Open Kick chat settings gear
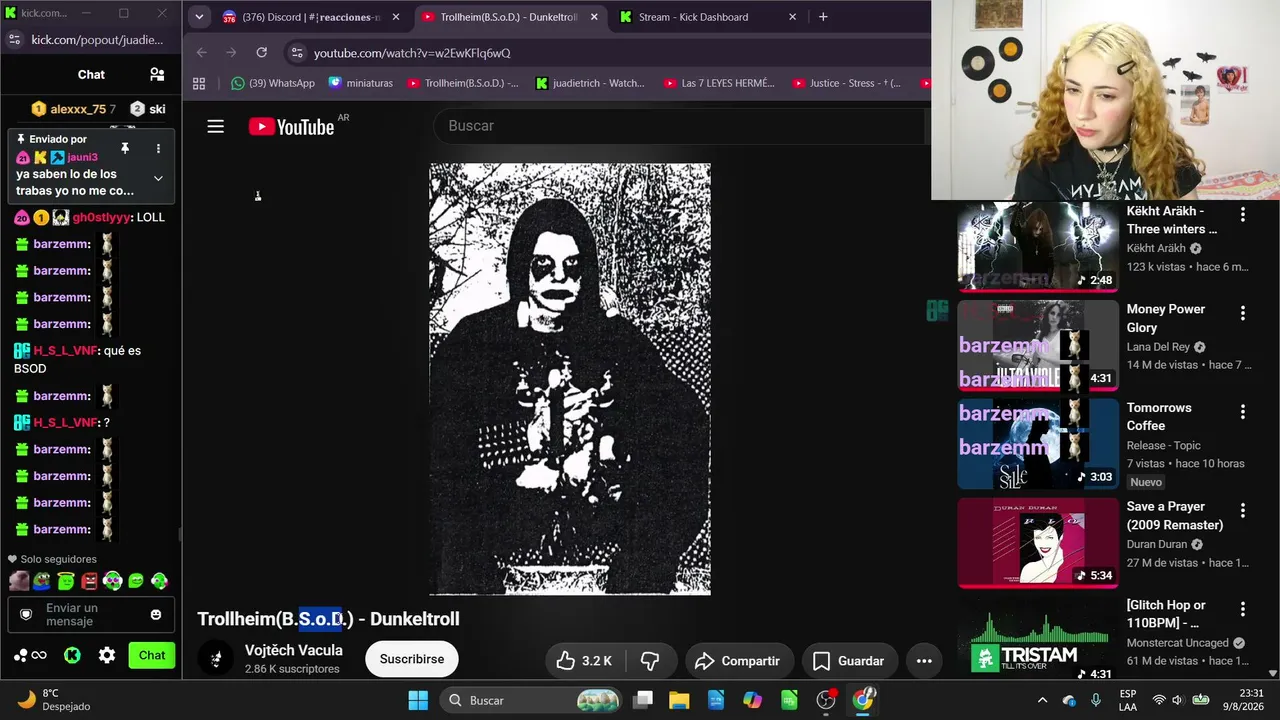1280x720 pixels. (107, 655)
